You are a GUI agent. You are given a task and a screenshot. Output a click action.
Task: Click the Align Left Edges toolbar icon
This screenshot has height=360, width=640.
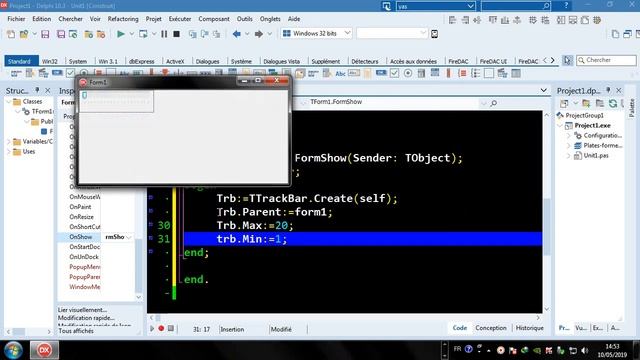452,20
